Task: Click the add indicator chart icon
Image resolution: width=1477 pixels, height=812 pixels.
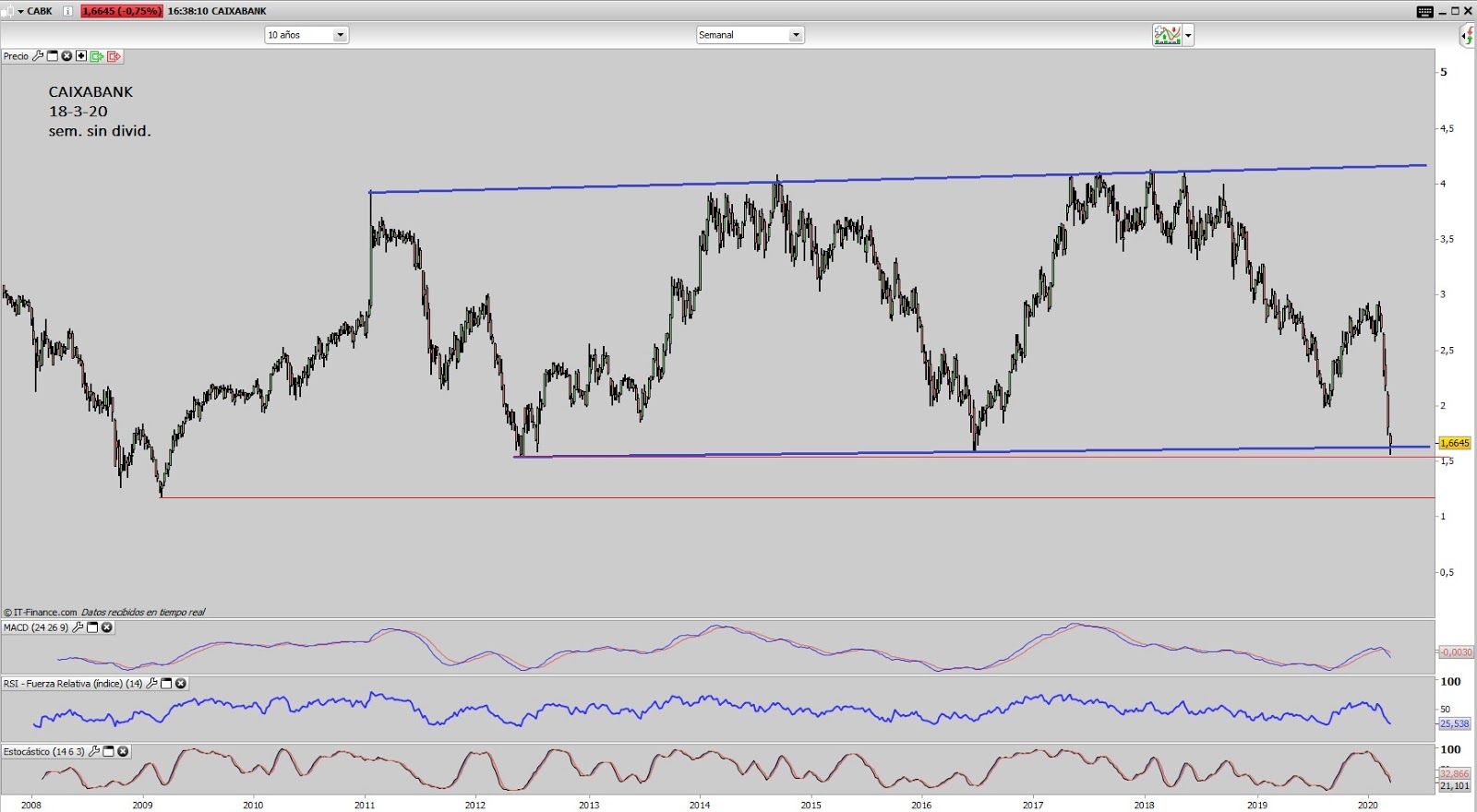Action: click(1168, 35)
